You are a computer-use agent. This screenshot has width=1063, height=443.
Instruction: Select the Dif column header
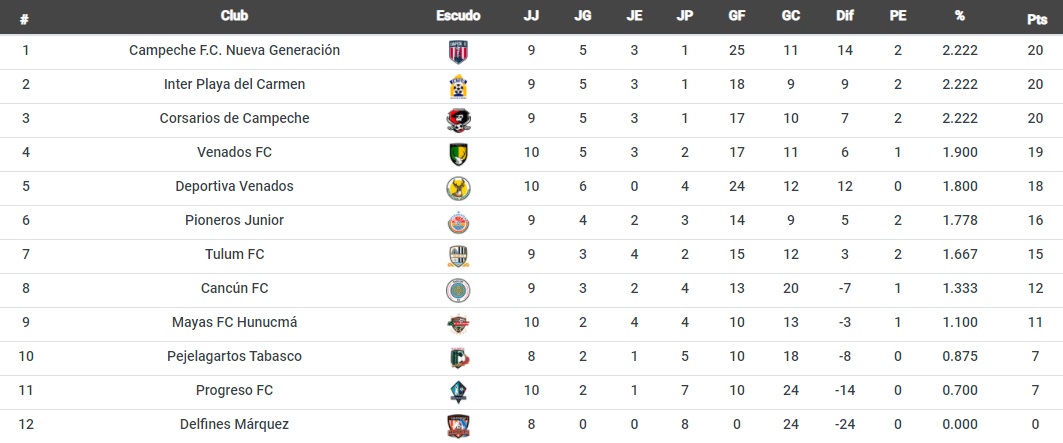click(845, 16)
